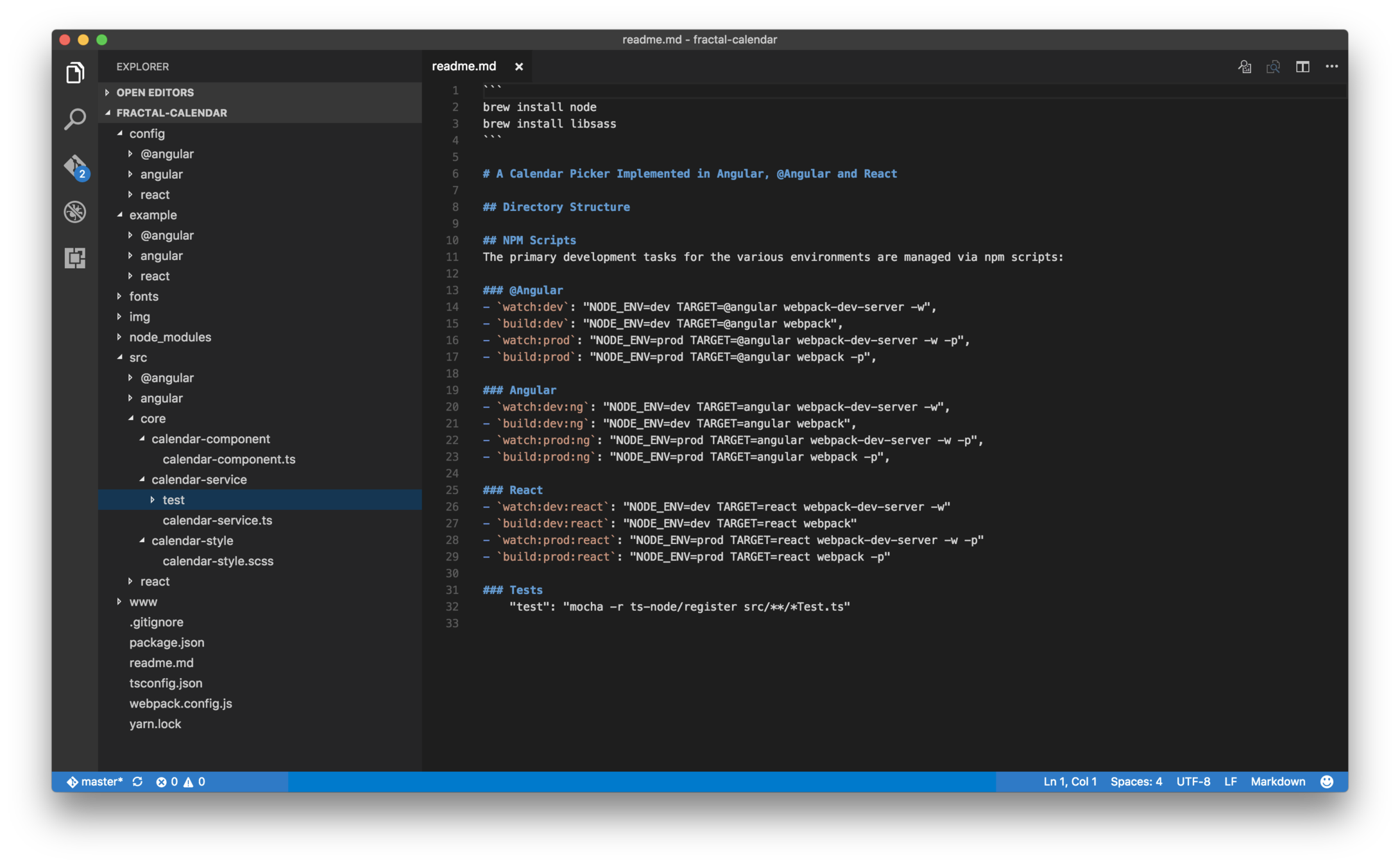Change file encoding via UTF-8
The image size is (1400, 866).
[1193, 781]
